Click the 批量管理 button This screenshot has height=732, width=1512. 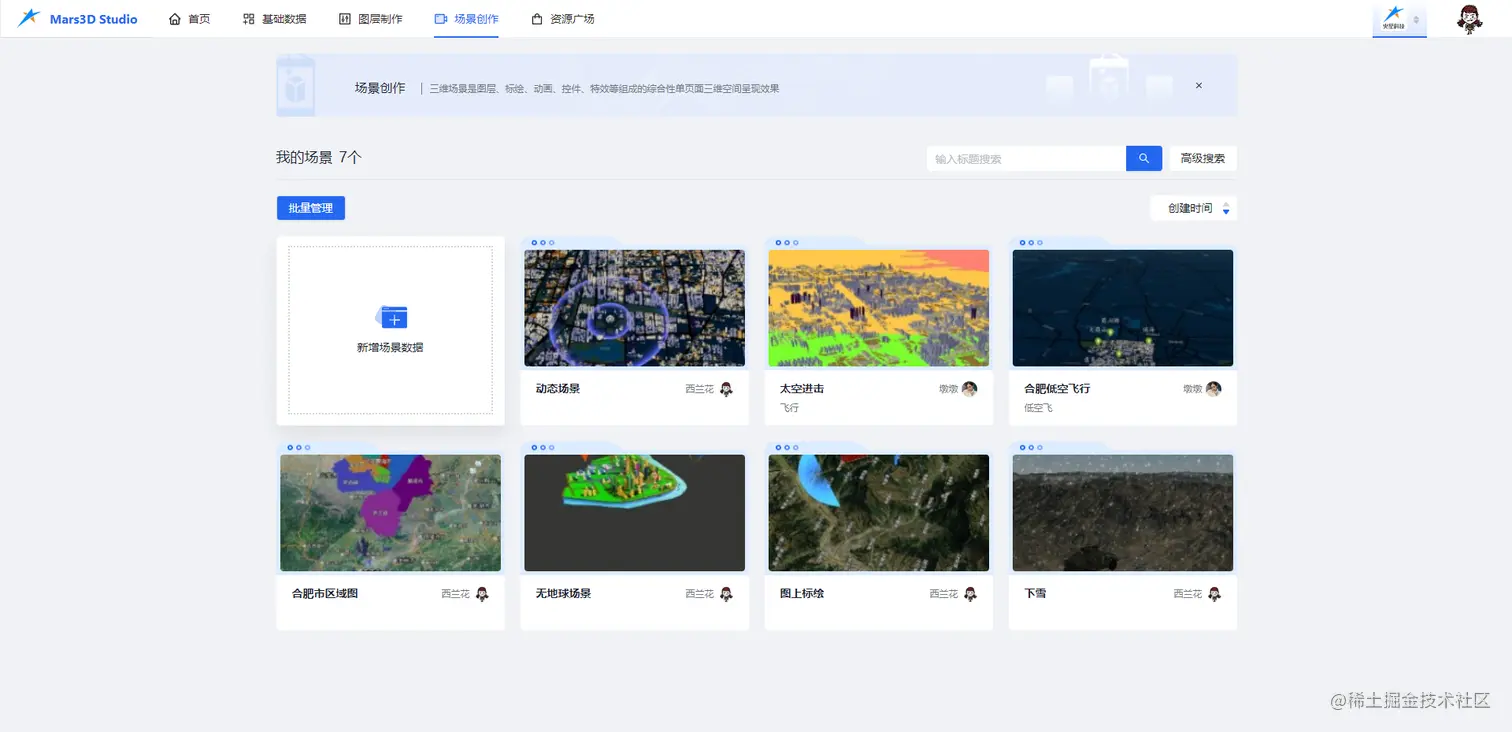pos(311,208)
